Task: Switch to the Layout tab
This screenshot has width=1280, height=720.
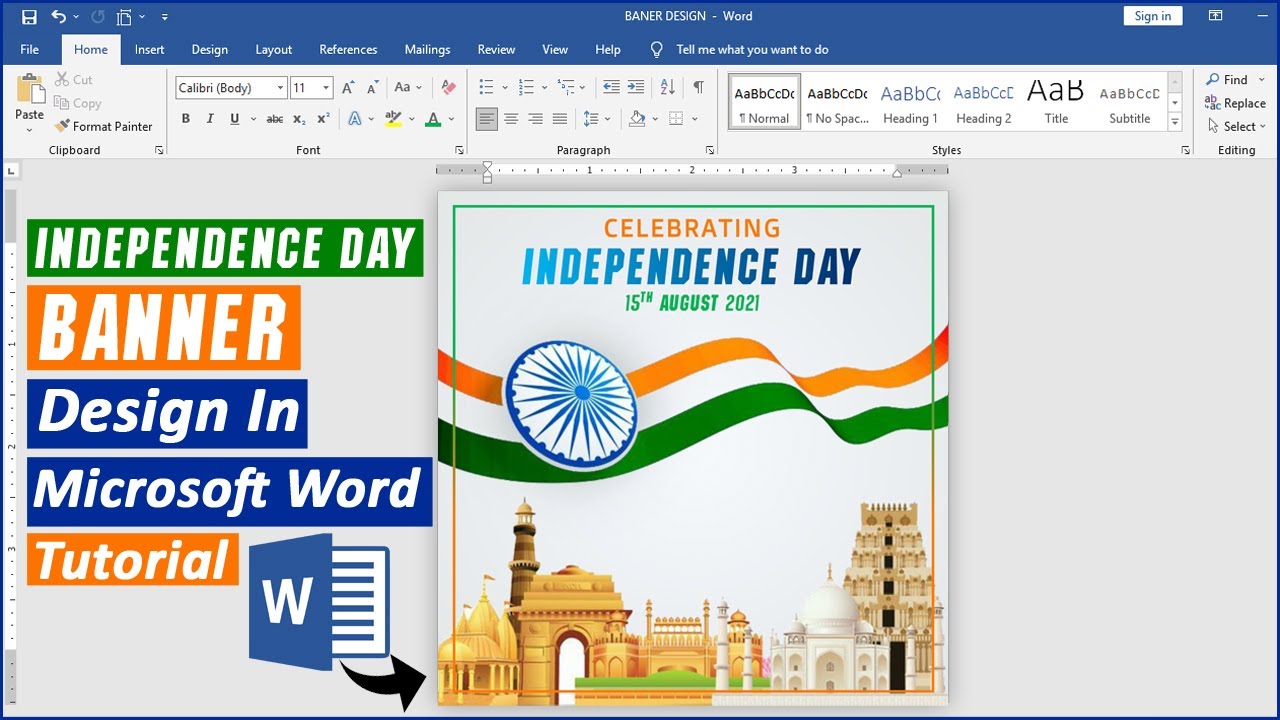Action: (274, 49)
